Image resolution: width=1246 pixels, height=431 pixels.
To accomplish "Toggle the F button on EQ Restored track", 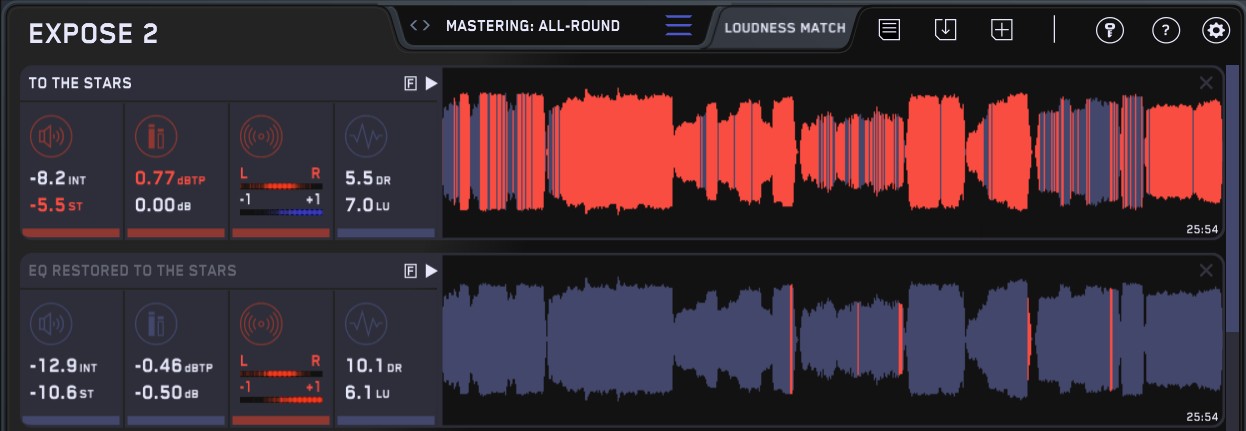I will (x=410, y=271).
